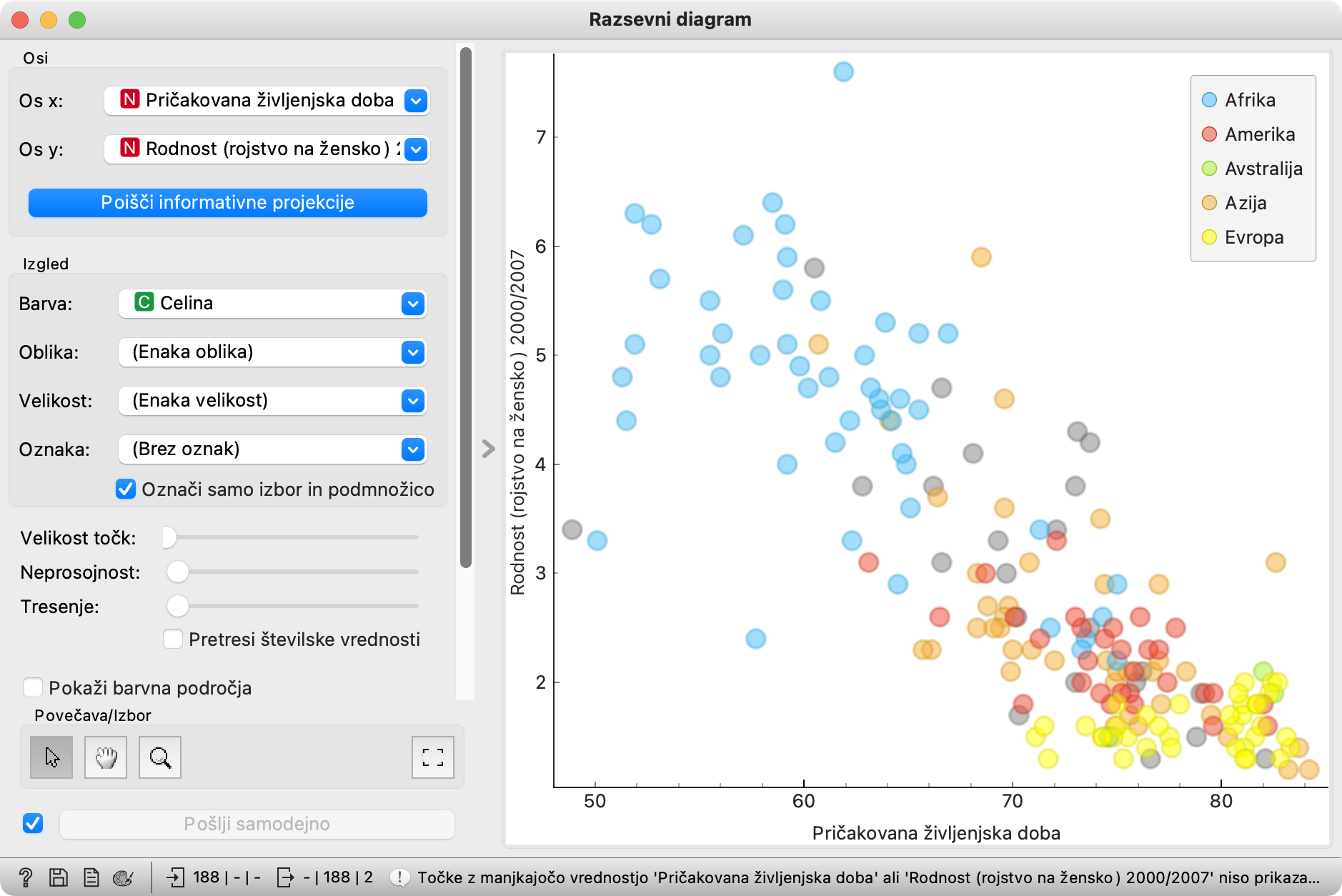1342x896 pixels.
Task: Click the Velikost točk slider handle
Action: tap(169, 537)
